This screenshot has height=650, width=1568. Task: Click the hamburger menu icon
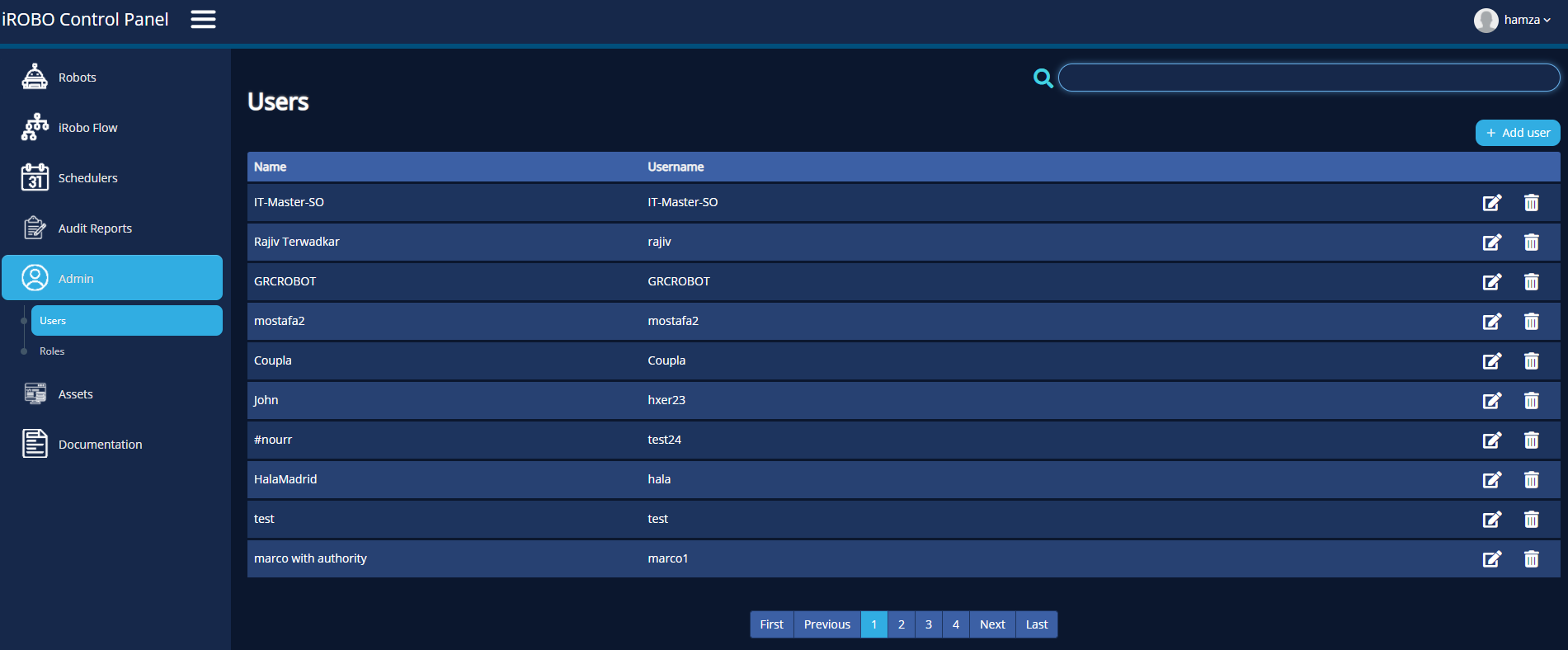click(x=203, y=19)
